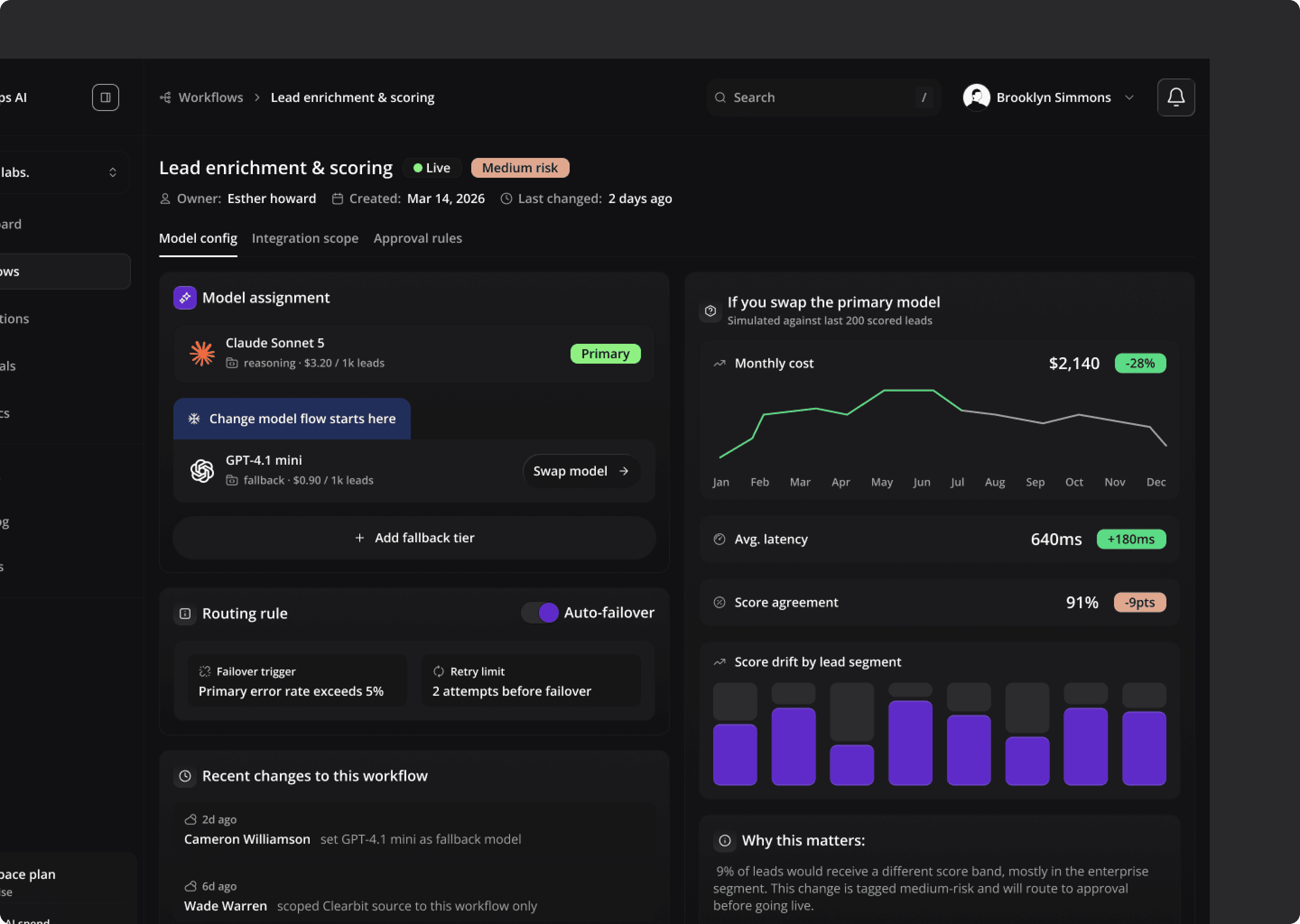
Task: Toggle the Auto-failover switch
Action: [x=539, y=613]
